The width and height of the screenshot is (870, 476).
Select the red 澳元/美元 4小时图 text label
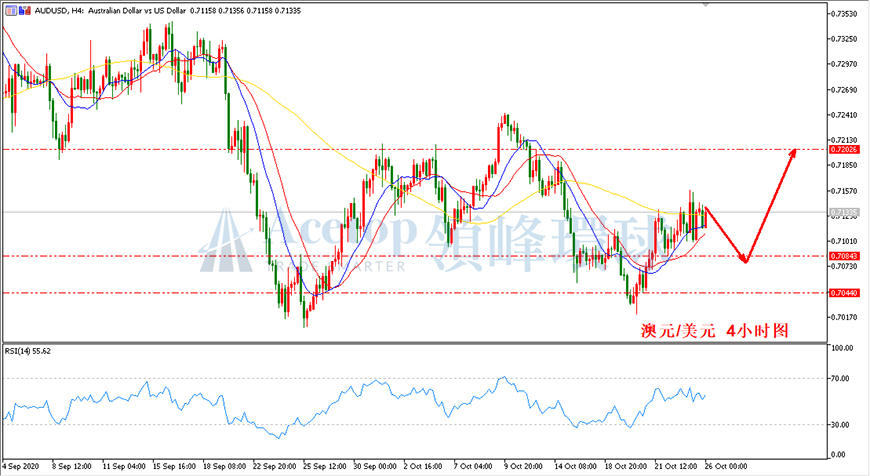pos(715,331)
